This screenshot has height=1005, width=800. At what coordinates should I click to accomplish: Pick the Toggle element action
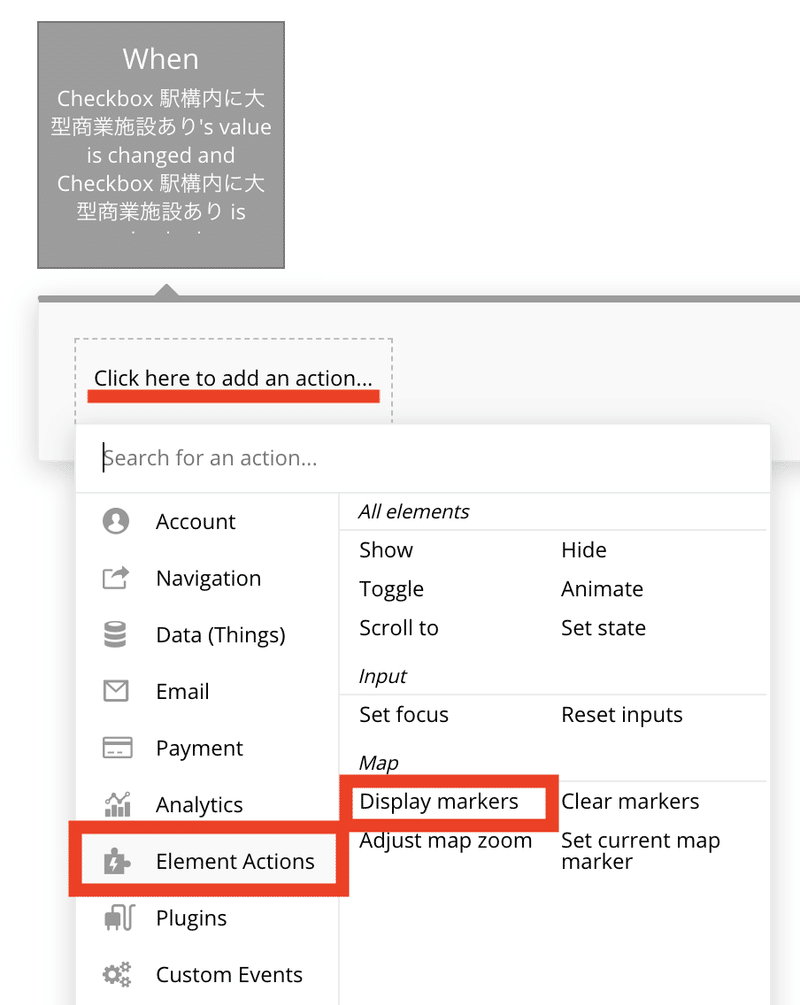click(391, 589)
